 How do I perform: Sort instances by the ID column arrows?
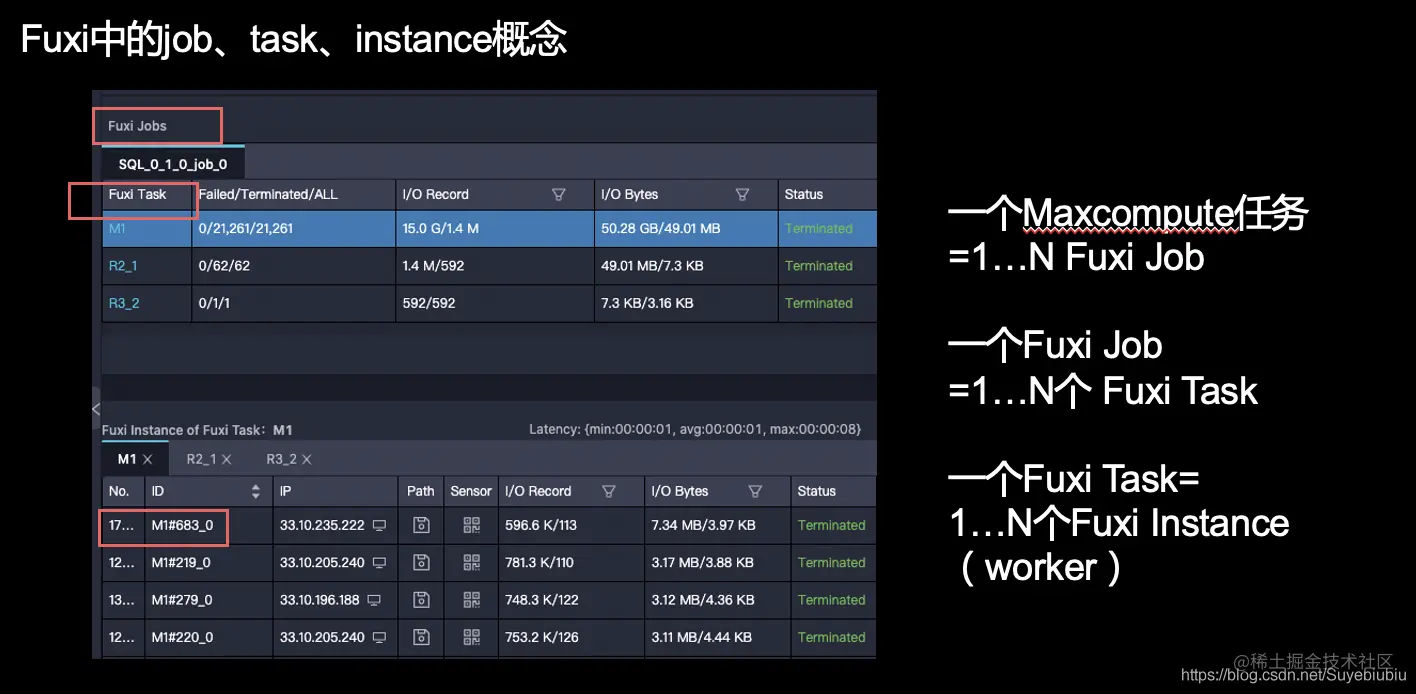[256, 491]
